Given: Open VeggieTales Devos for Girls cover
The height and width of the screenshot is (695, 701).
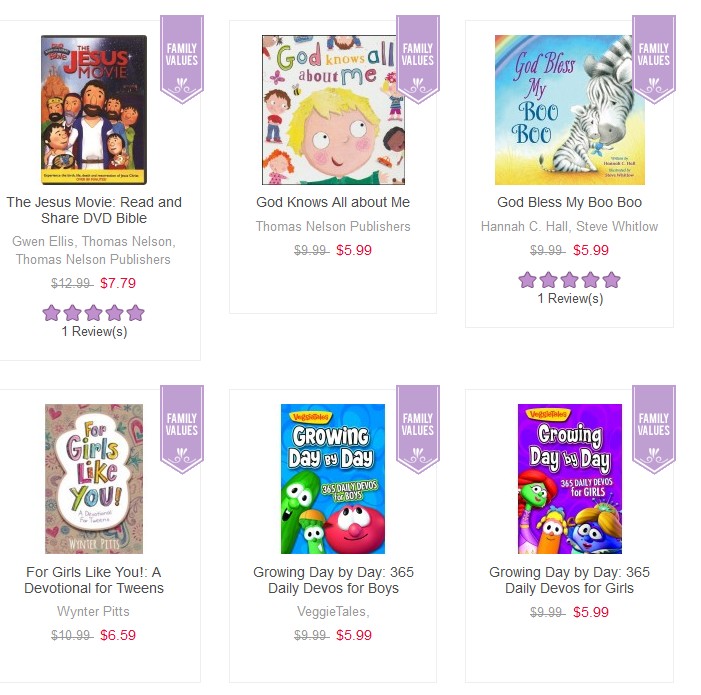Looking at the screenshot, I should tap(570, 479).
